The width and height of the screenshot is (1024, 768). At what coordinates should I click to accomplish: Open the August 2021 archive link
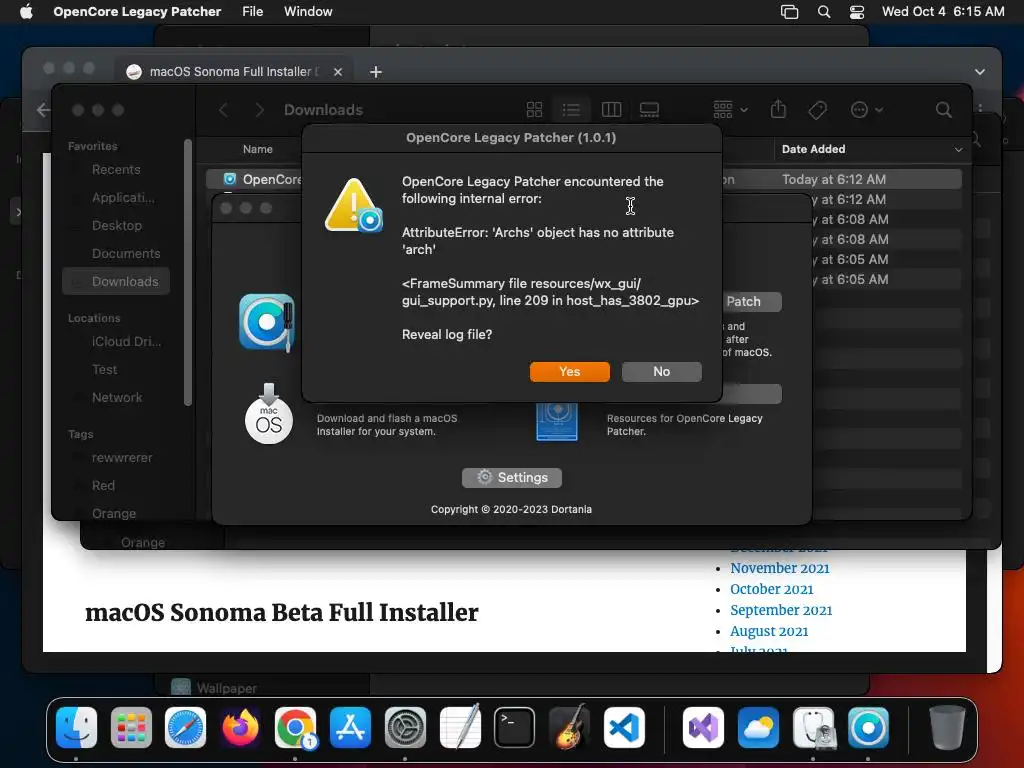coord(769,632)
